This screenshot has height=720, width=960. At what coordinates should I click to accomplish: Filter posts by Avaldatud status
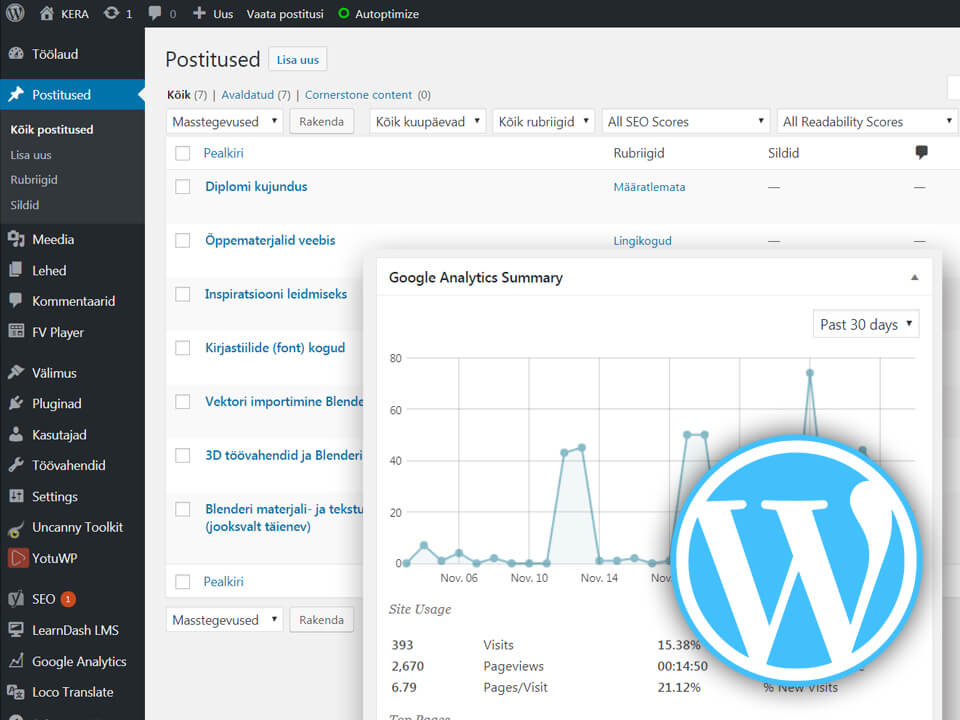247,95
